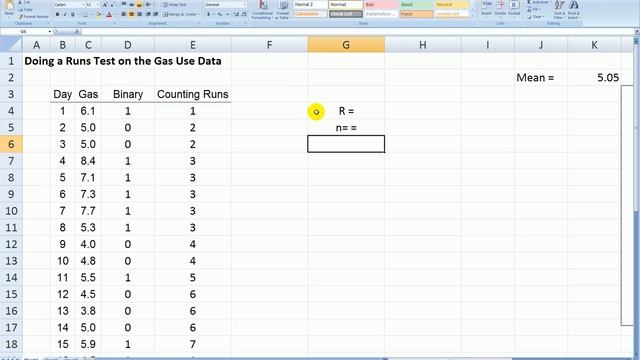
Task: Select Align Text Left
Action: pos(124,14)
